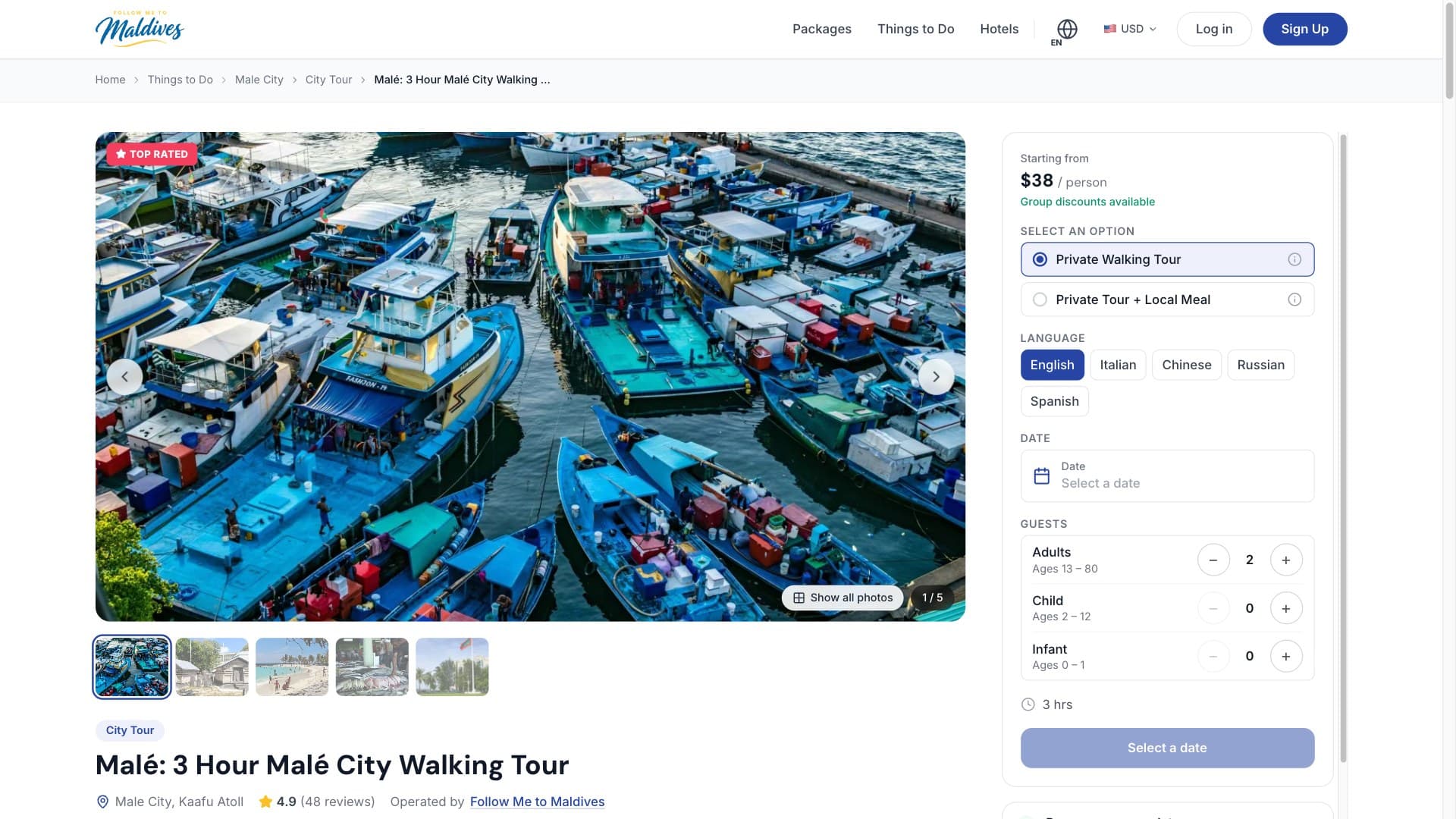The height and width of the screenshot is (819, 1456).
Task: Increase Child guest count
Action: coord(1286,608)
